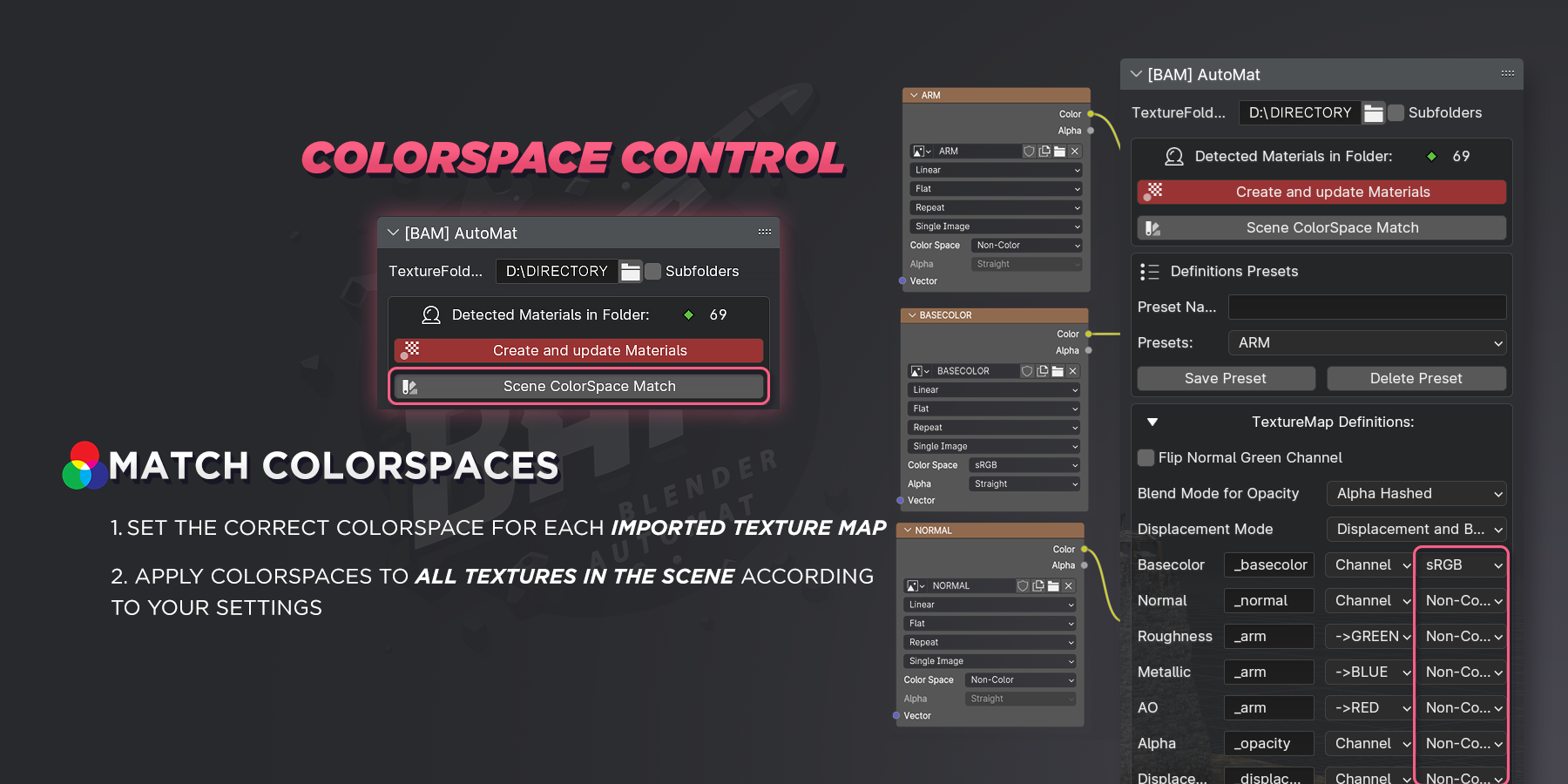Open image browser icon in BASECOLOR node
The height and width of the screenshot is (784, 1568).
pyautogui.click(x=920, y=371)
